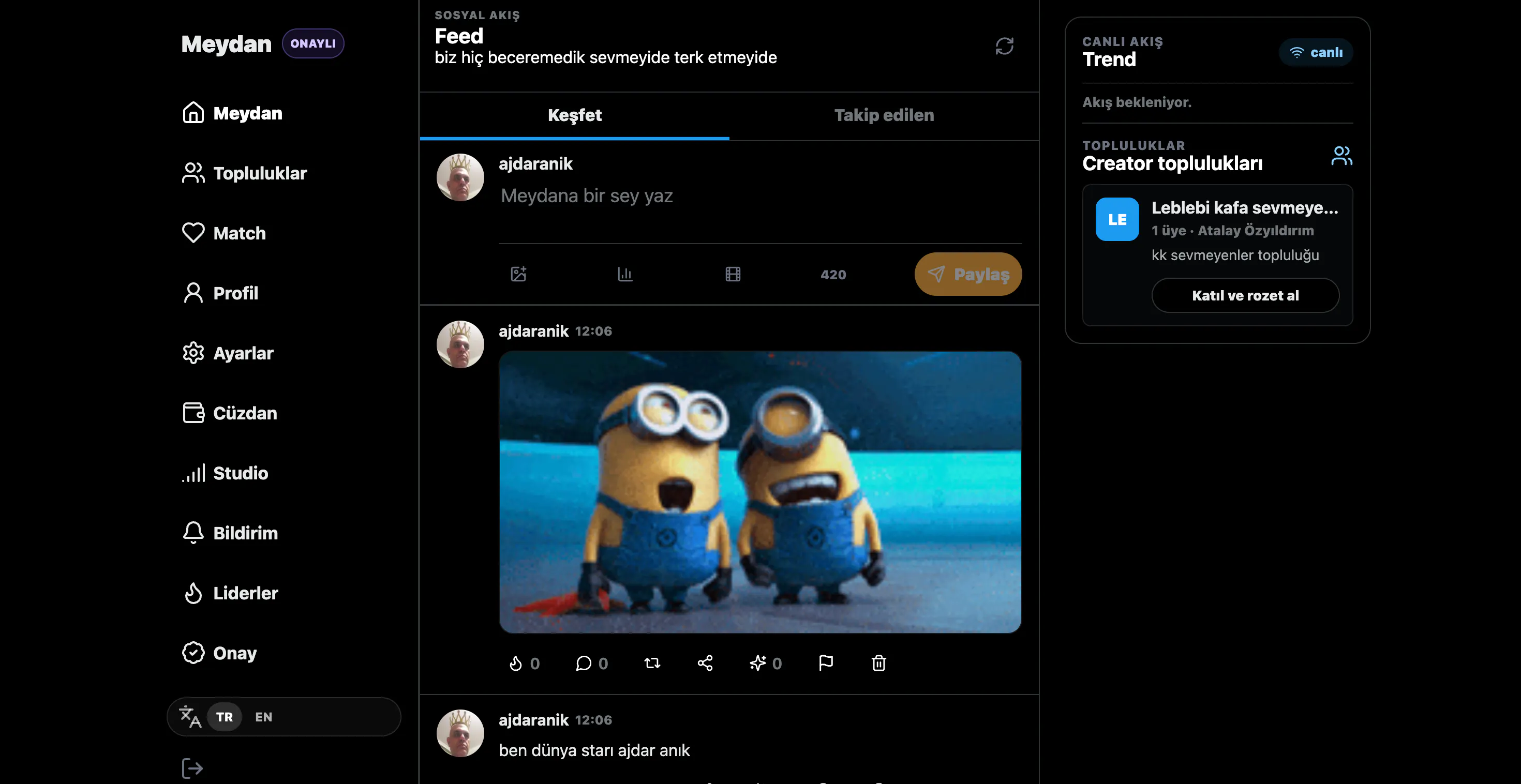Click the avatar on the text post

(460, 733)
